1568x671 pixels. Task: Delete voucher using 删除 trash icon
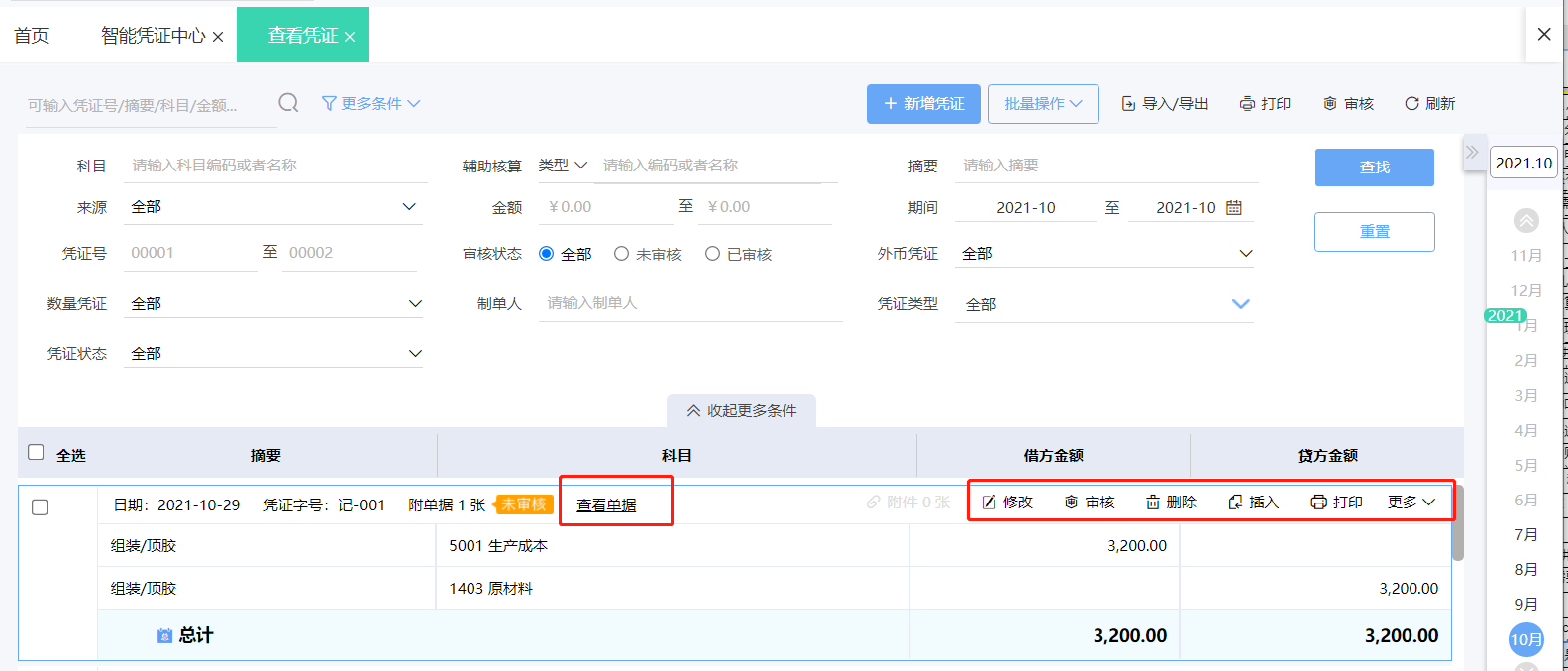[1153, 503]
